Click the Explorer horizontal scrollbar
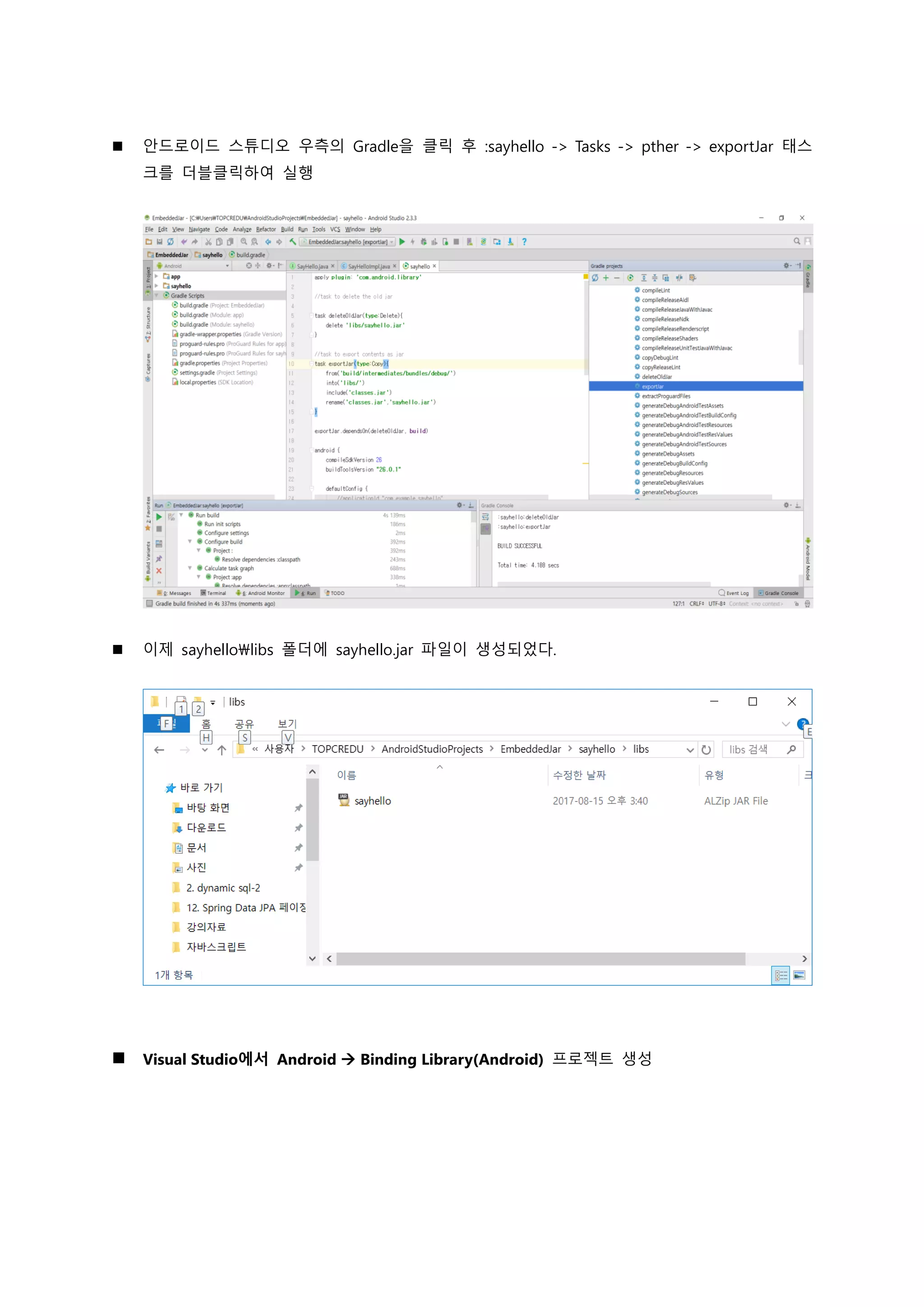924x1307 pixels. pyautogui.click(x=541, y=959)
